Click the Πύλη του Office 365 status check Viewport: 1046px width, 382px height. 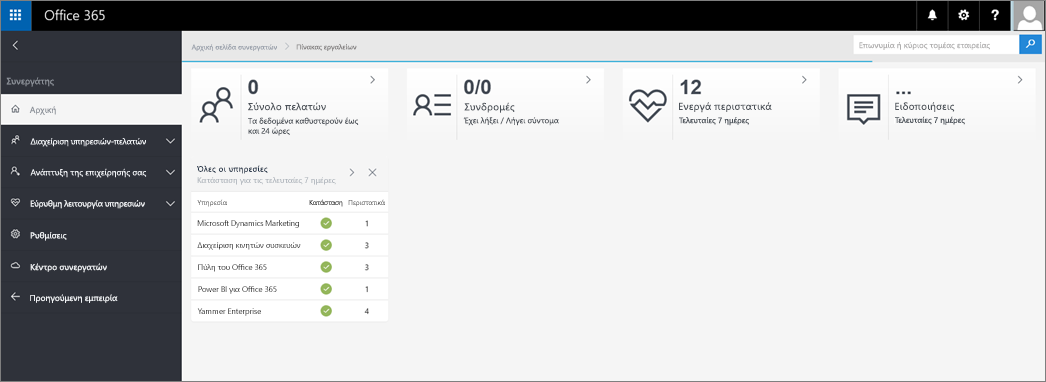pyautogui.click(x=326, y=267)
